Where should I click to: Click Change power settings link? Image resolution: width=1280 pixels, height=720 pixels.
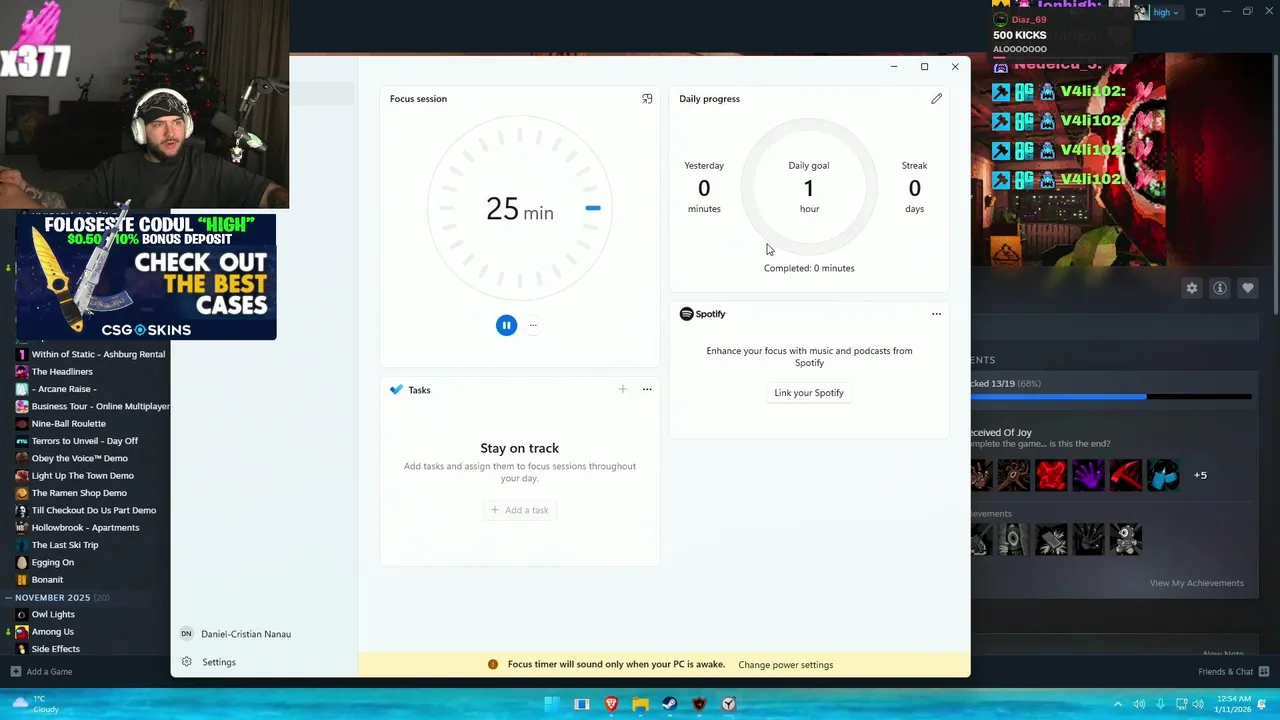coord(786,665)
